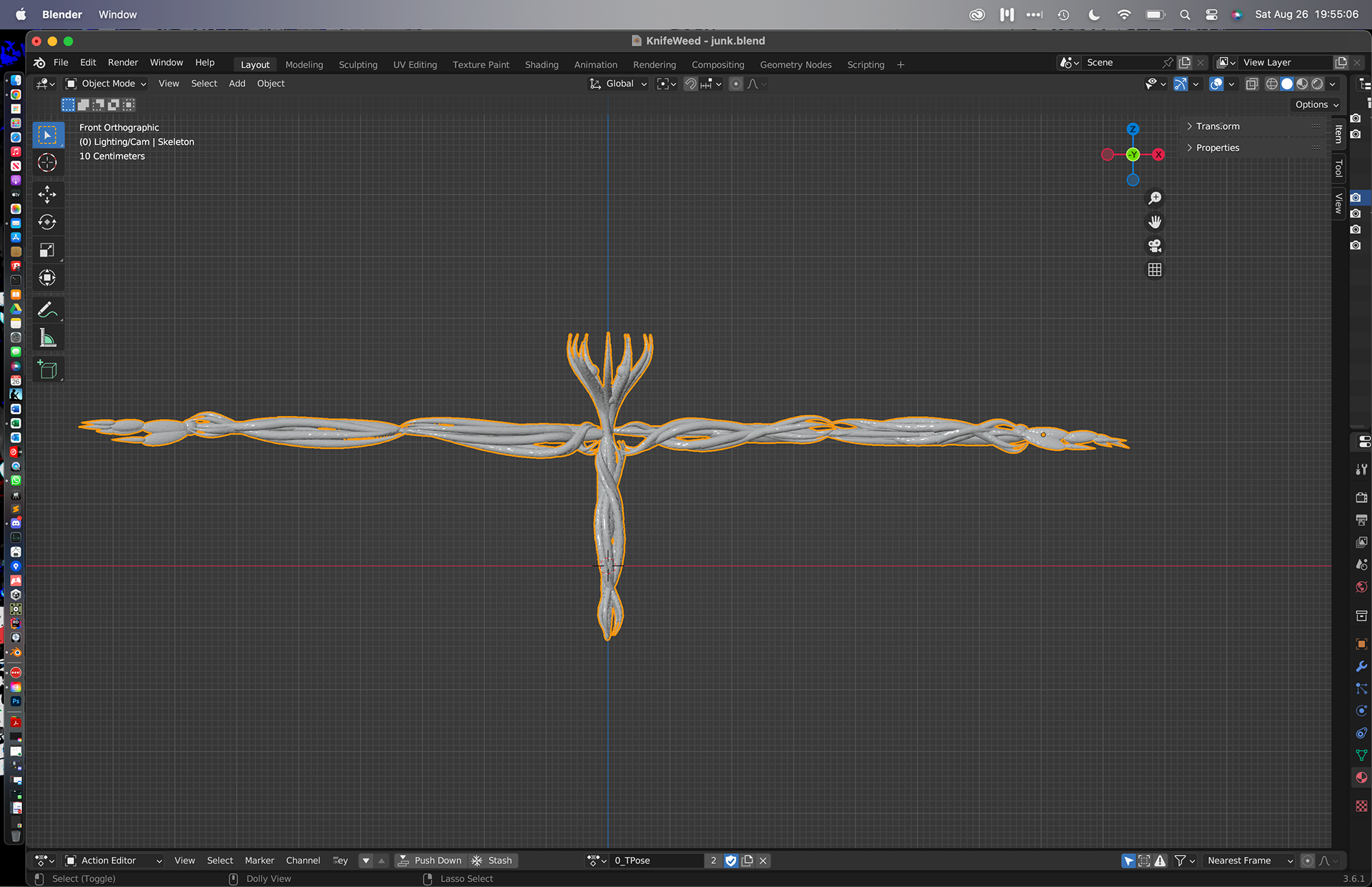Open the Output properties printer icon
This screenshot has height=887, width=1372.
coord(1361,520)
